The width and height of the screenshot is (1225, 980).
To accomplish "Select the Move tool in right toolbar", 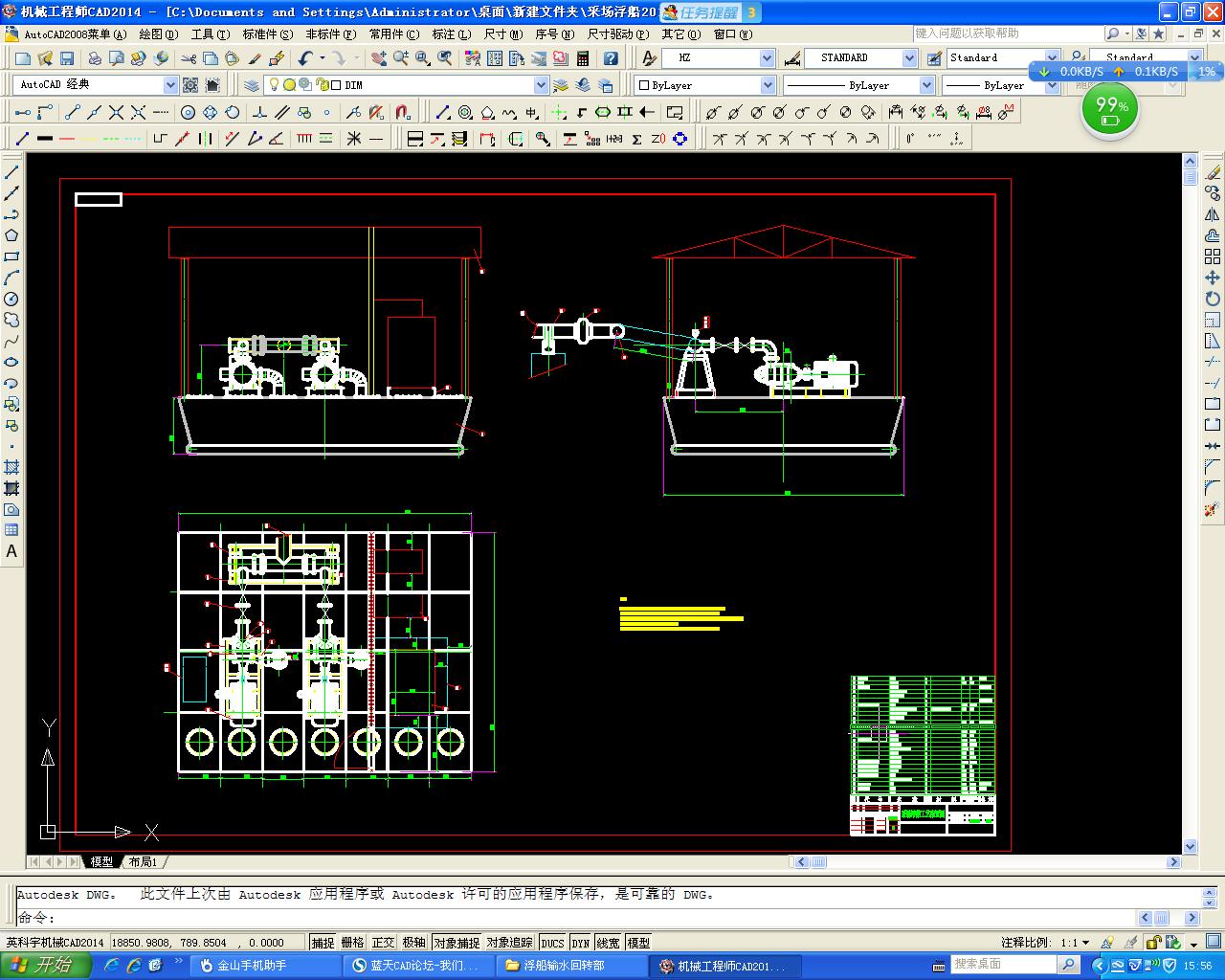I will point(1213,278).
